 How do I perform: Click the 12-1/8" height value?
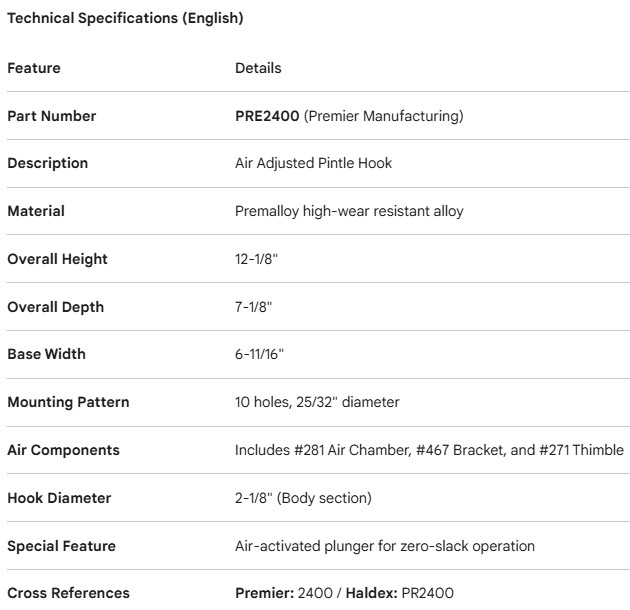coord(254,259)
